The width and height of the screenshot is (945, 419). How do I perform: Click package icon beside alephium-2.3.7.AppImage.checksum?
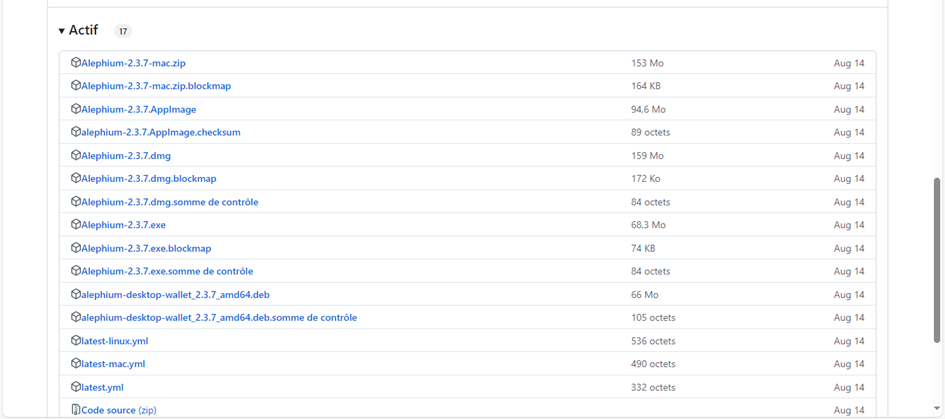point(76,132)
